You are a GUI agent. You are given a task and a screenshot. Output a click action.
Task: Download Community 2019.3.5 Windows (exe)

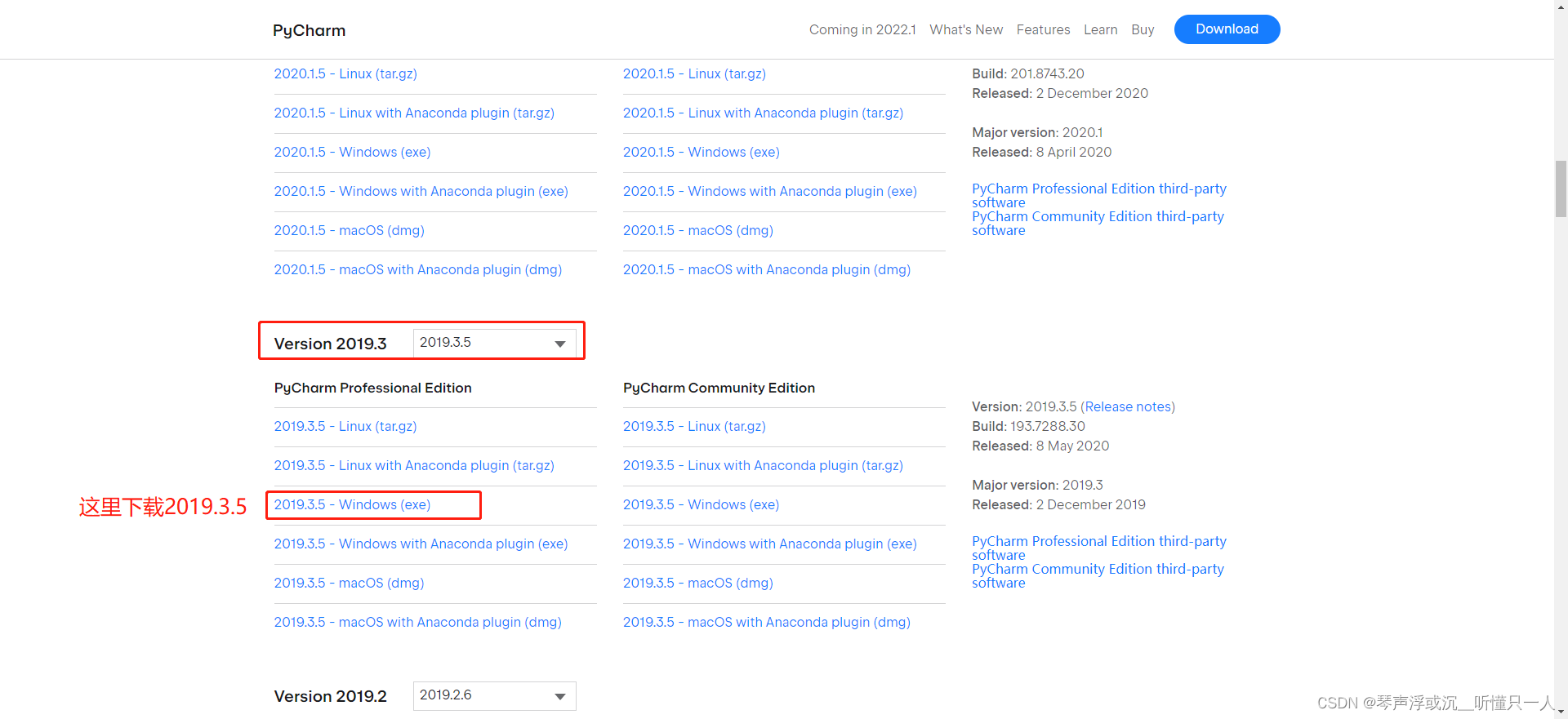(x=701, y=504)
